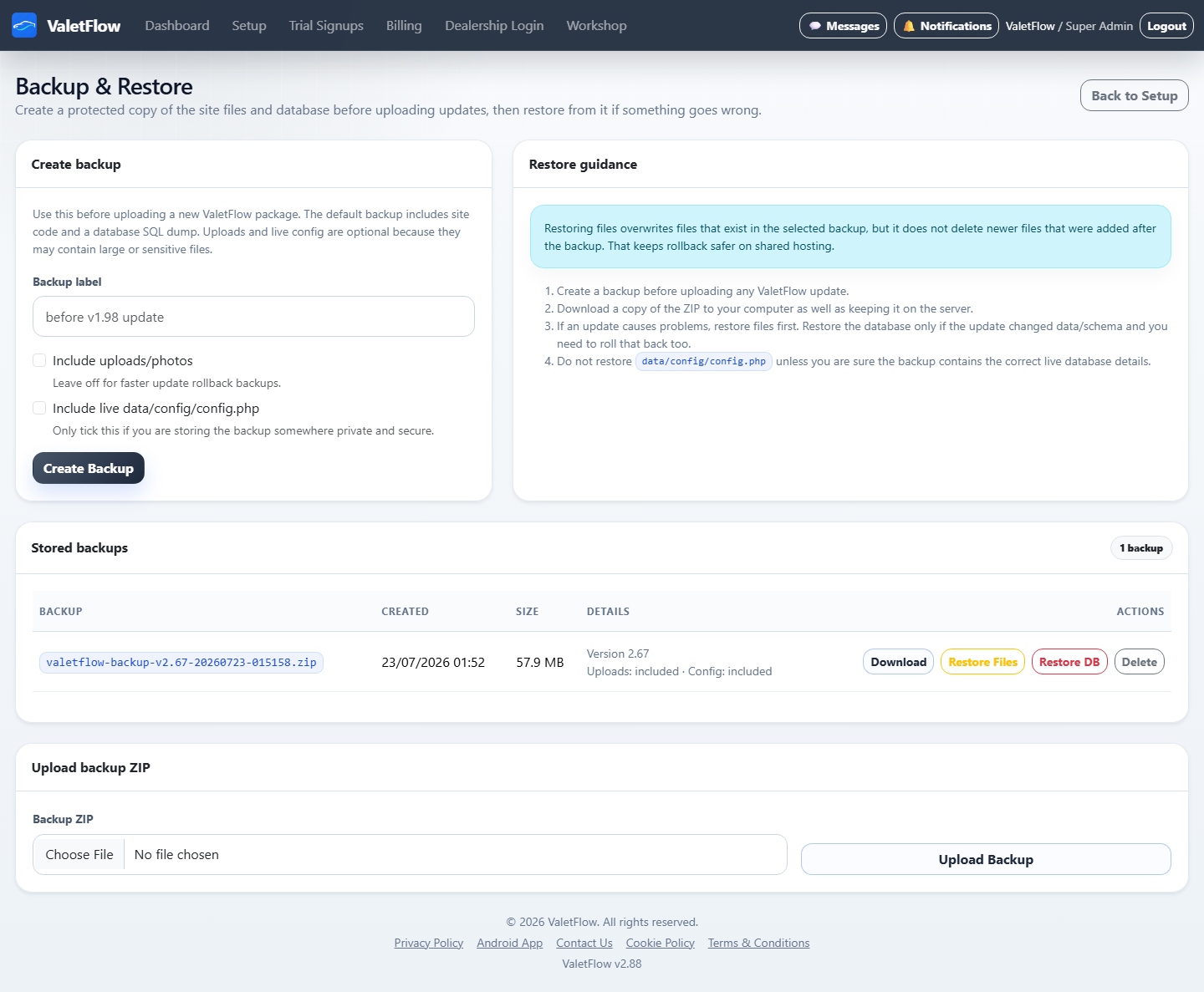
Task: Open the Privacy Policy footer link
Action: pos(429,943)
